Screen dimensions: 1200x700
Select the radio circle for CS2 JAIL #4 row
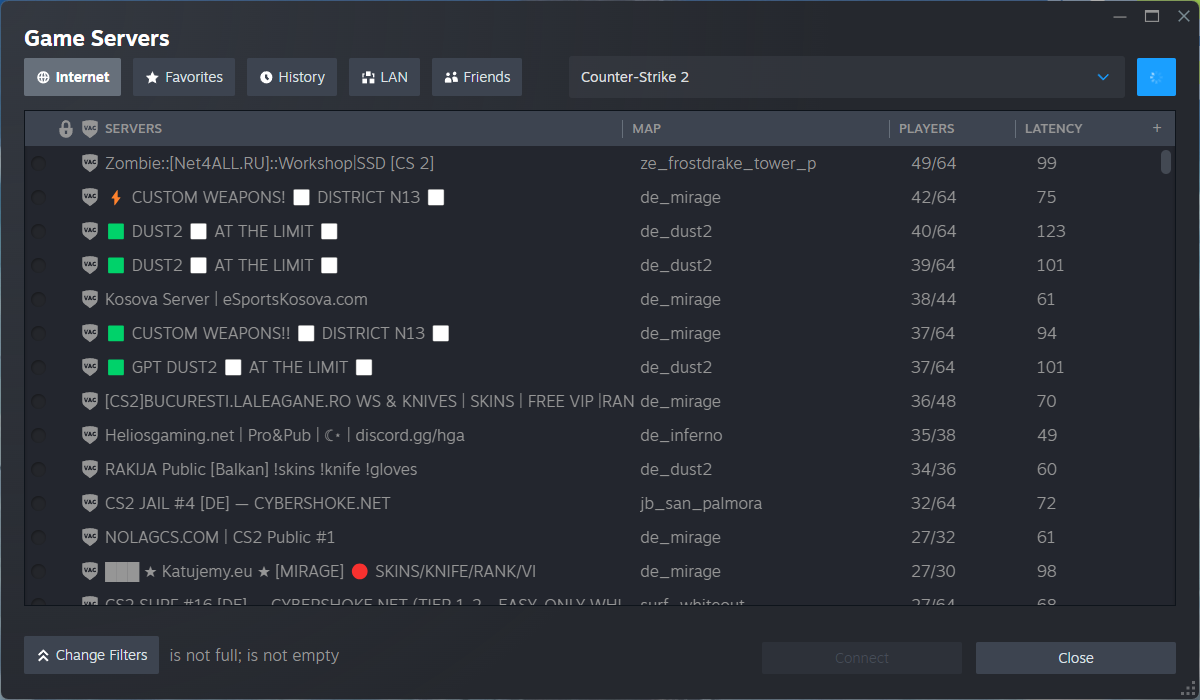(x=39, y=504)
